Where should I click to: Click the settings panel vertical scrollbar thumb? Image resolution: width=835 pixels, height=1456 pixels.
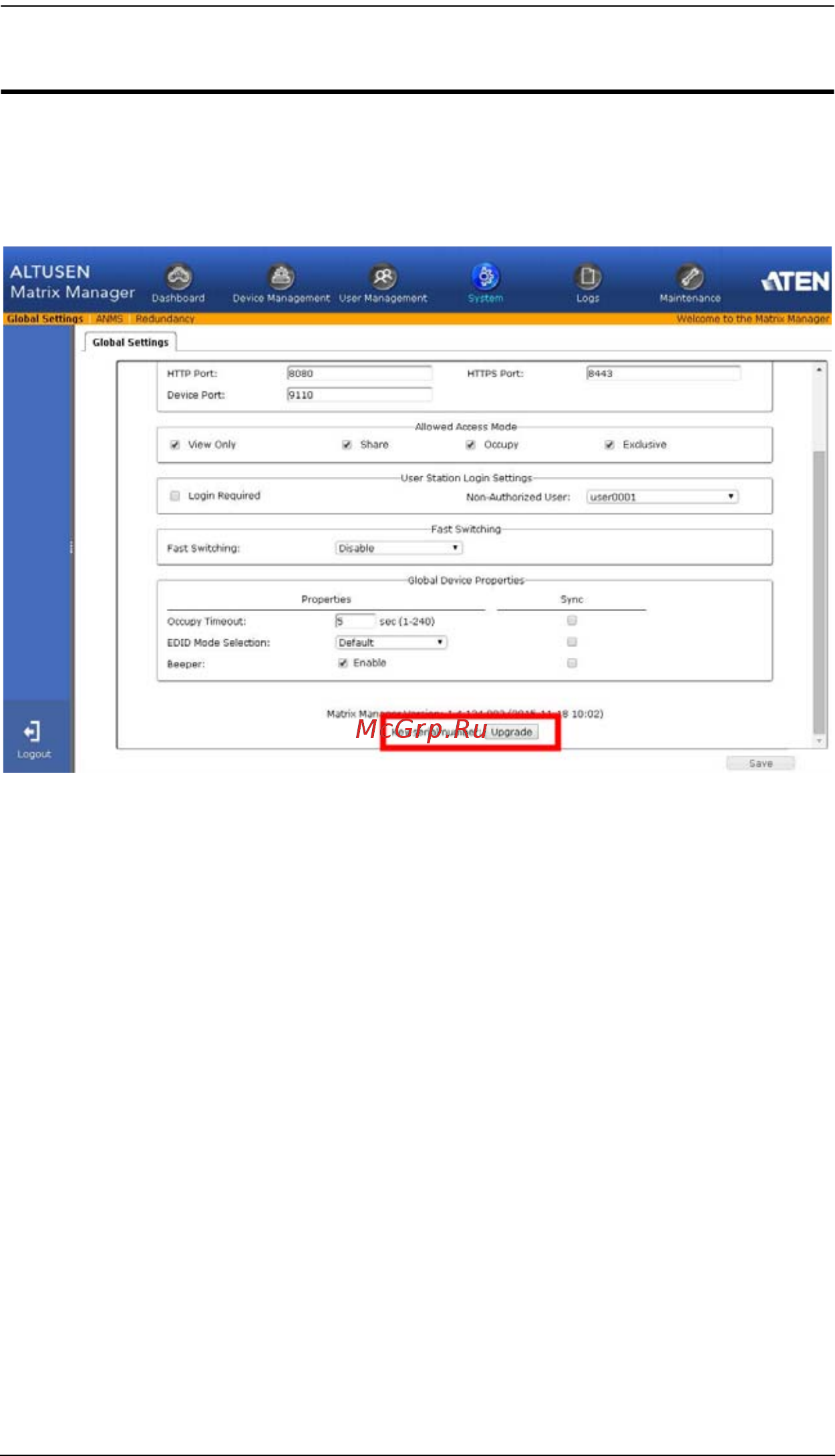(x=819, y=592)
